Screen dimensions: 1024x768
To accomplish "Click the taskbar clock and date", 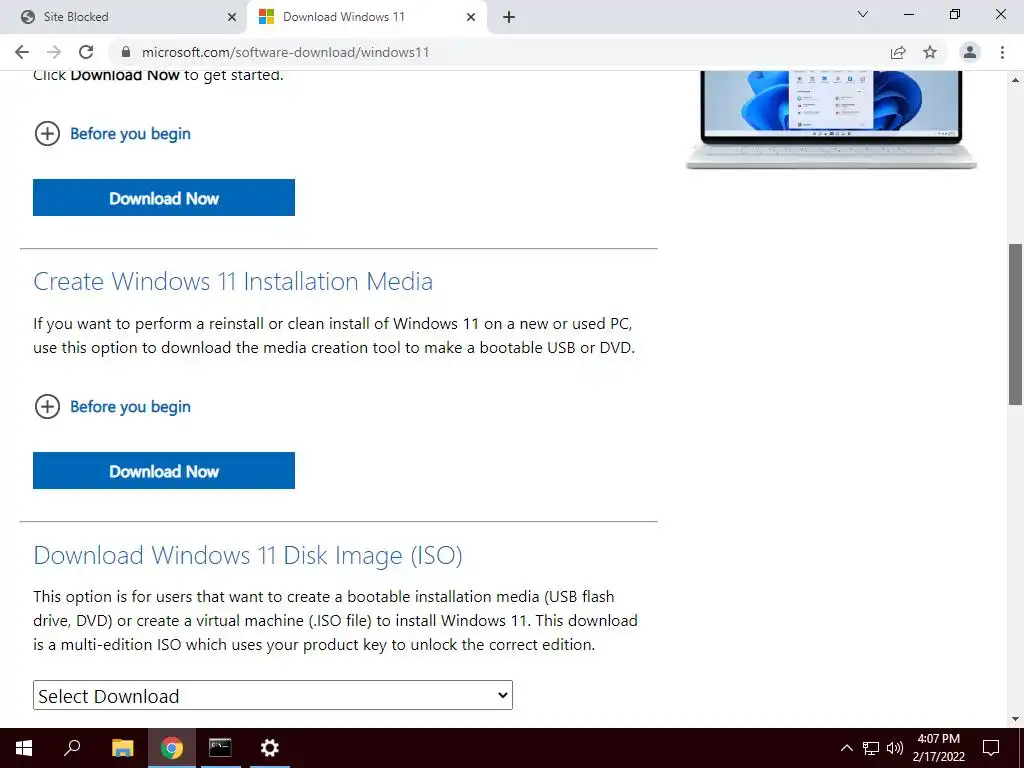I will (x=938, y=748).
